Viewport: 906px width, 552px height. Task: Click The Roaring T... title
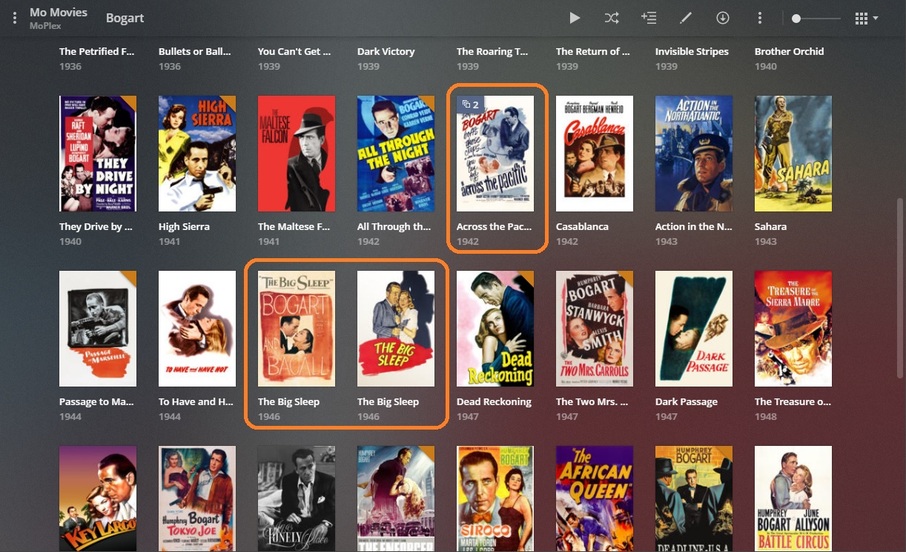click(x=492, y=51)
